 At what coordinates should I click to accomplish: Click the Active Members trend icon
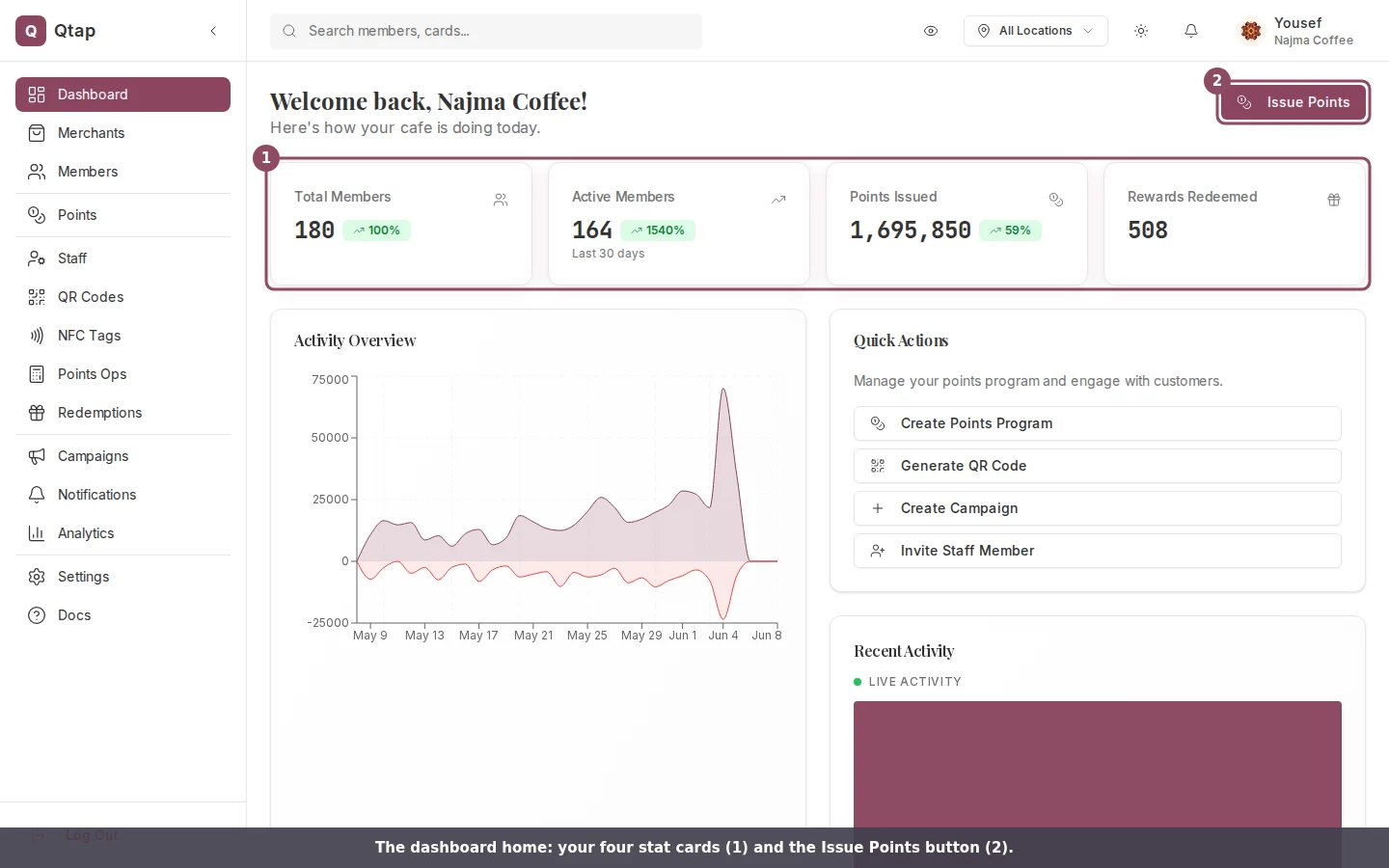point(778,200)
